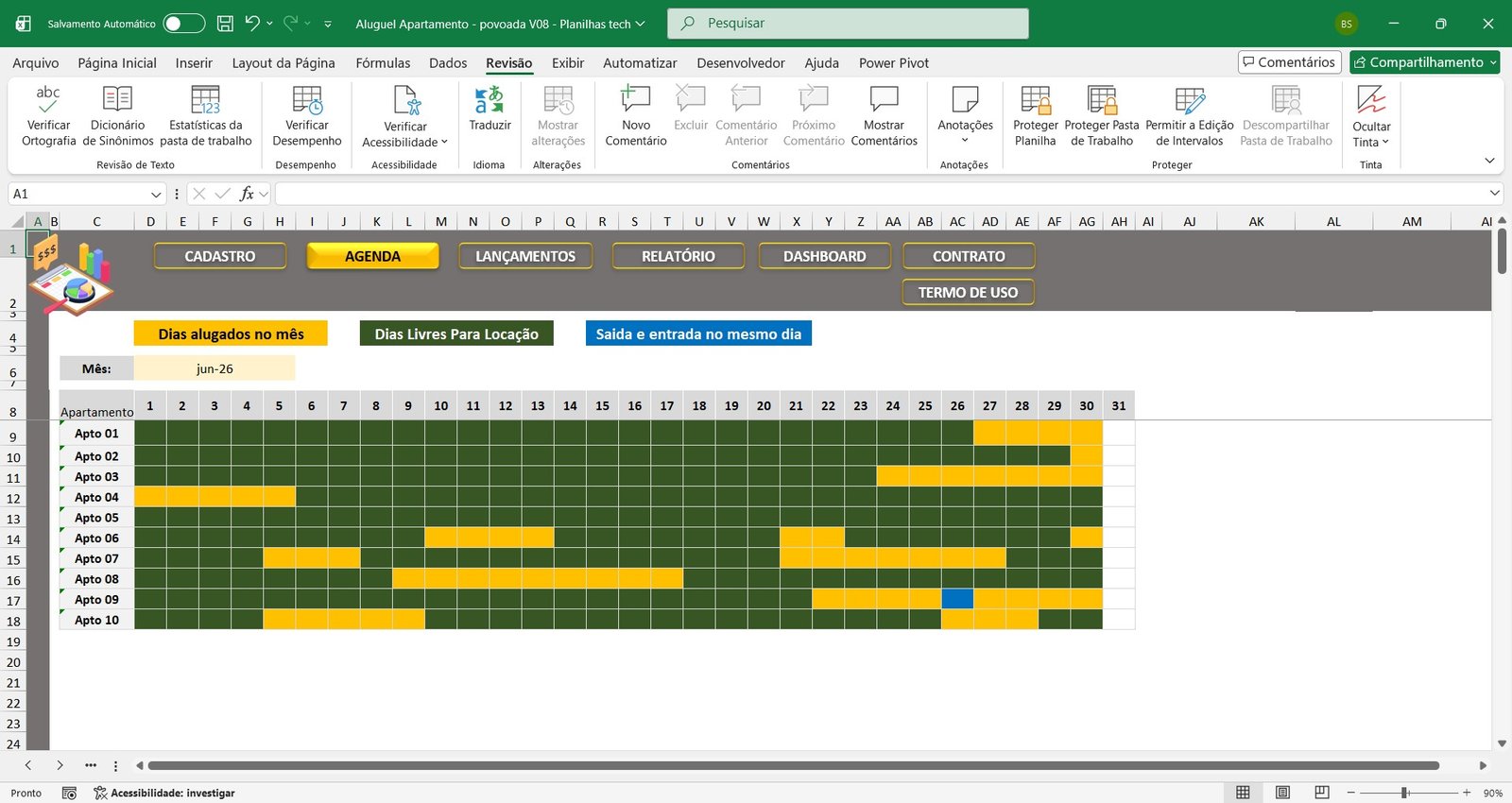
Task: Expand the Name Box dropdown arrow
Action: tap(156, 194)
